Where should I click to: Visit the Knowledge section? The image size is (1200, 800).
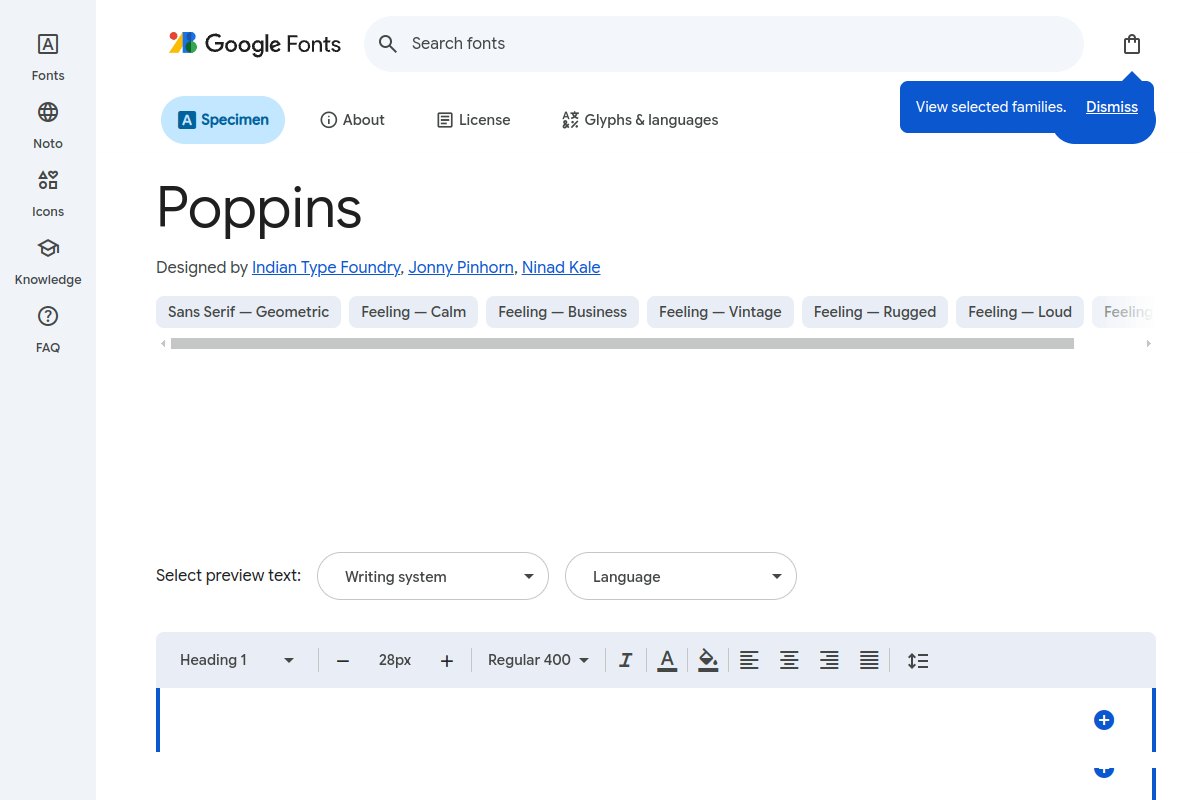click(47, 258)
